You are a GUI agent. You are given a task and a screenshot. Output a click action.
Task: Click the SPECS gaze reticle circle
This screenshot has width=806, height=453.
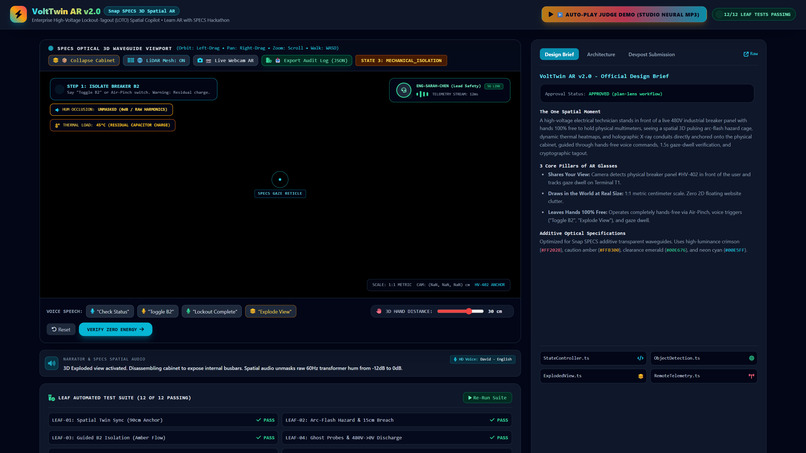pyautogui.click(x=280, y=179)
